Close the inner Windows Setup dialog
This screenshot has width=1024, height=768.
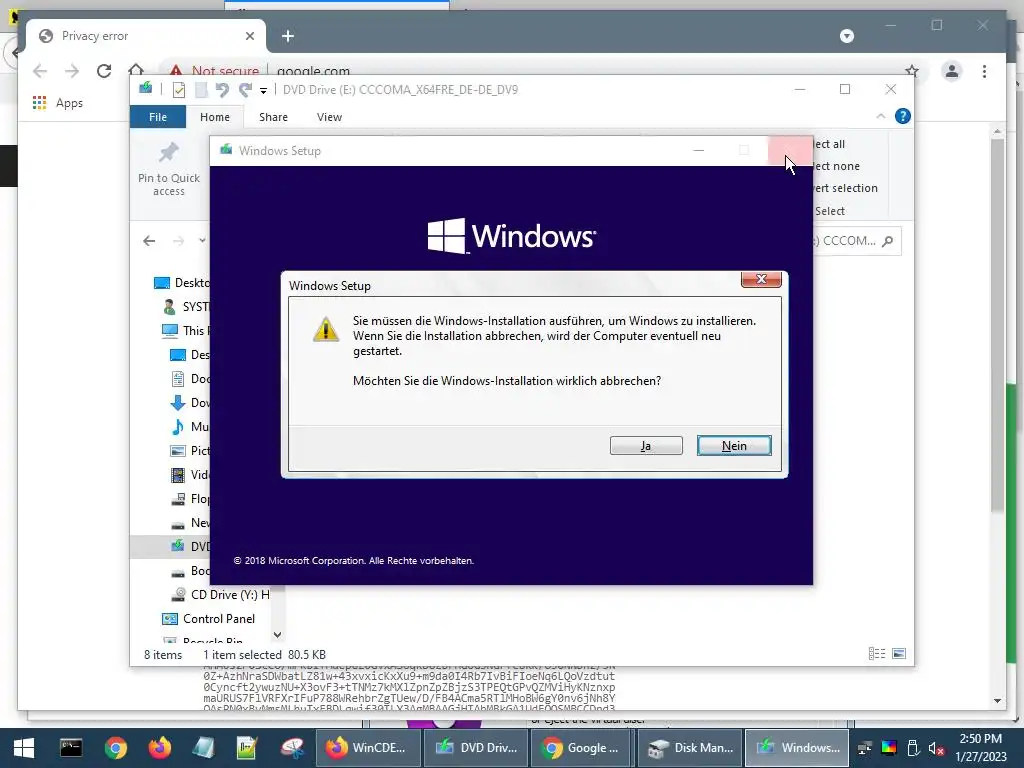point(761,279)
